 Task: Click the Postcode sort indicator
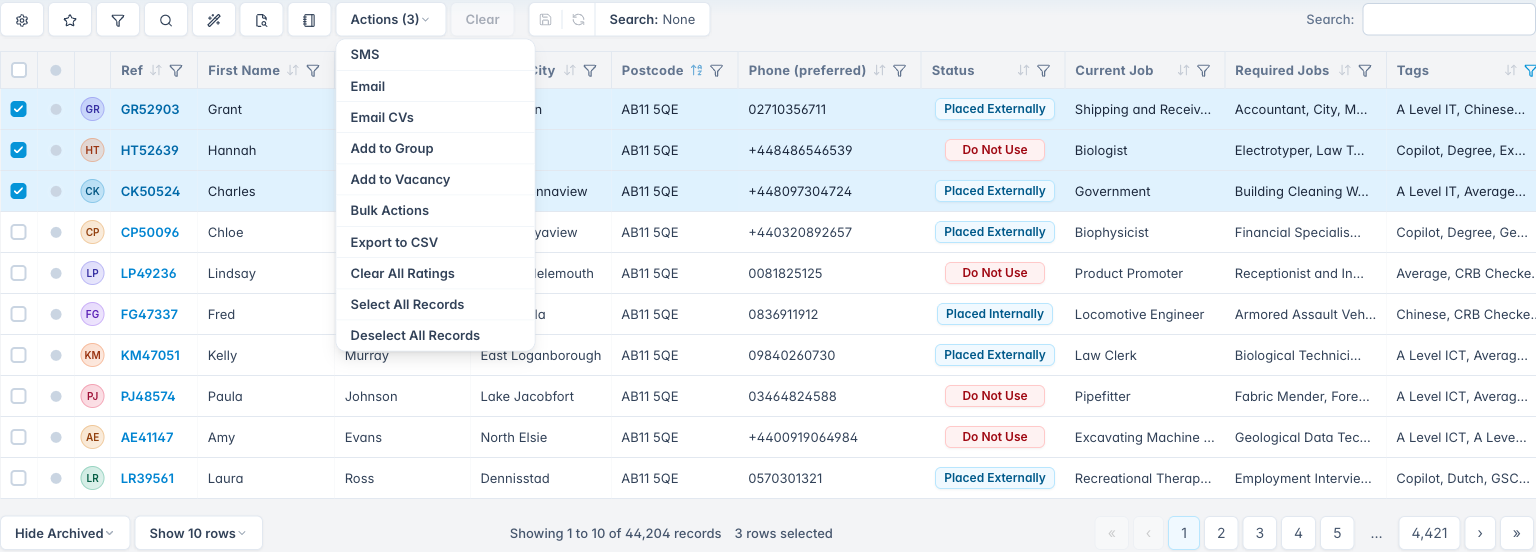coord(697,71)
